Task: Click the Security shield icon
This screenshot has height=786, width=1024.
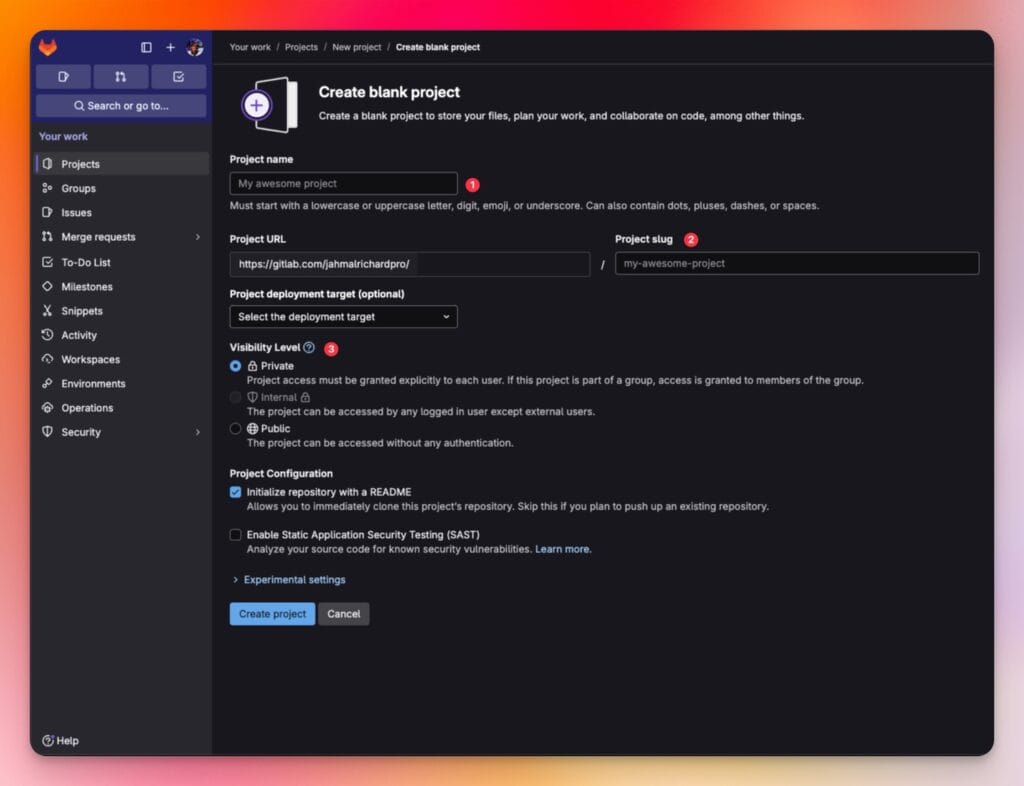Action: [x=47, y=432]
